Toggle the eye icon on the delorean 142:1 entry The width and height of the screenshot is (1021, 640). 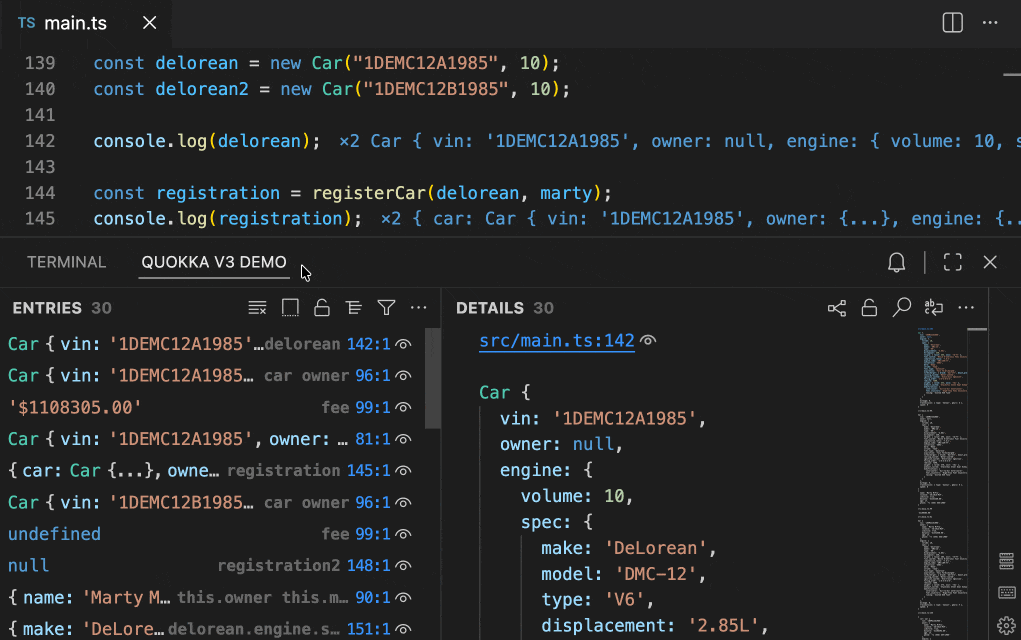tap(404, 344)
